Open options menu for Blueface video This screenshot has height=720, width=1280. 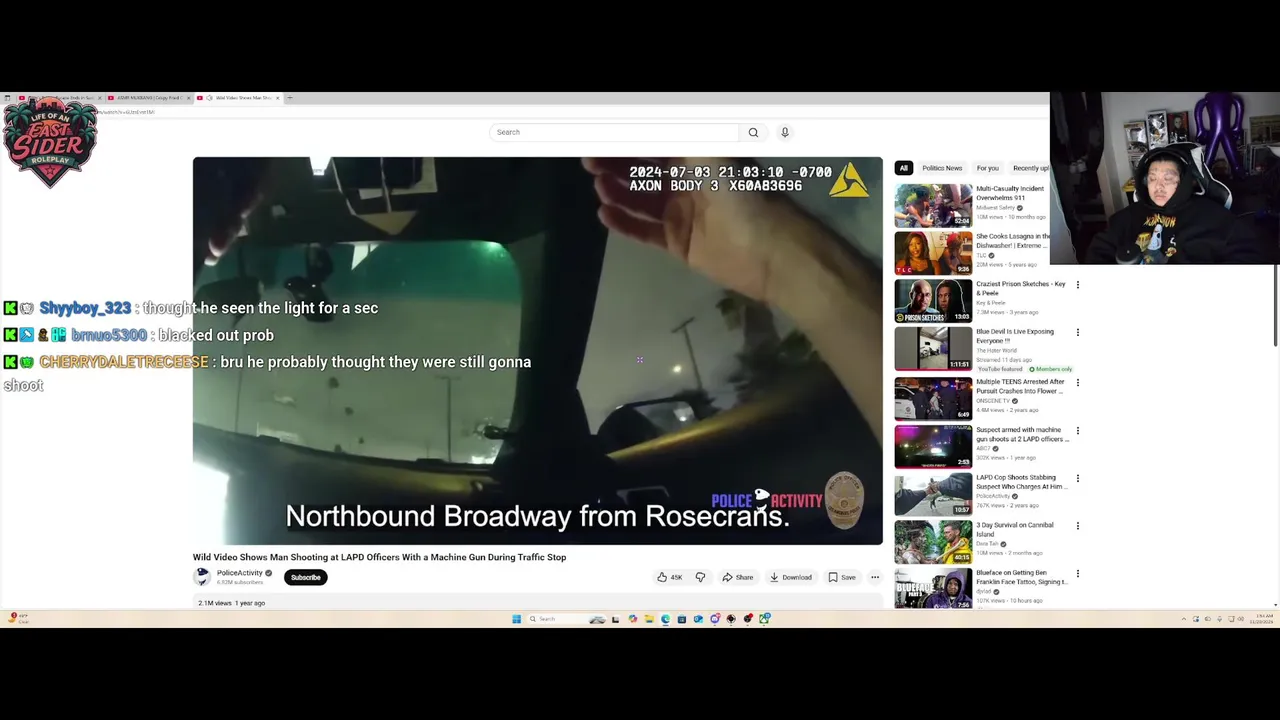(x=1077, y=574)
